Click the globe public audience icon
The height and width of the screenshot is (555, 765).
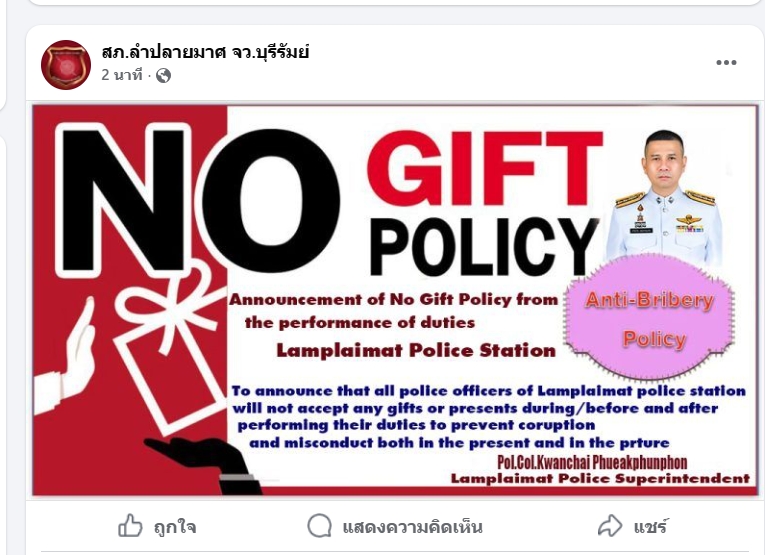(163, 76)
